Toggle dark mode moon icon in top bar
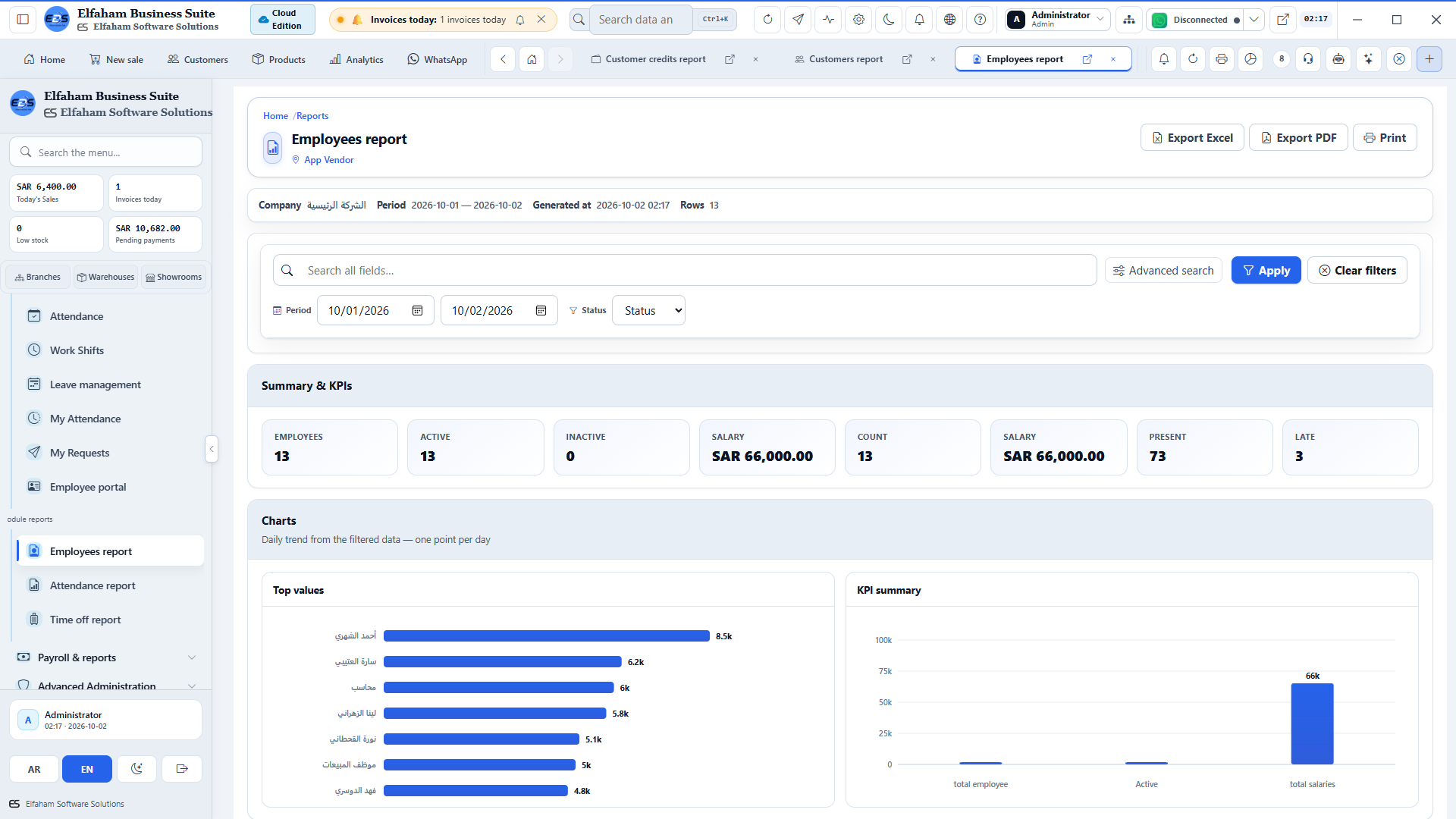 pos(889,20)
